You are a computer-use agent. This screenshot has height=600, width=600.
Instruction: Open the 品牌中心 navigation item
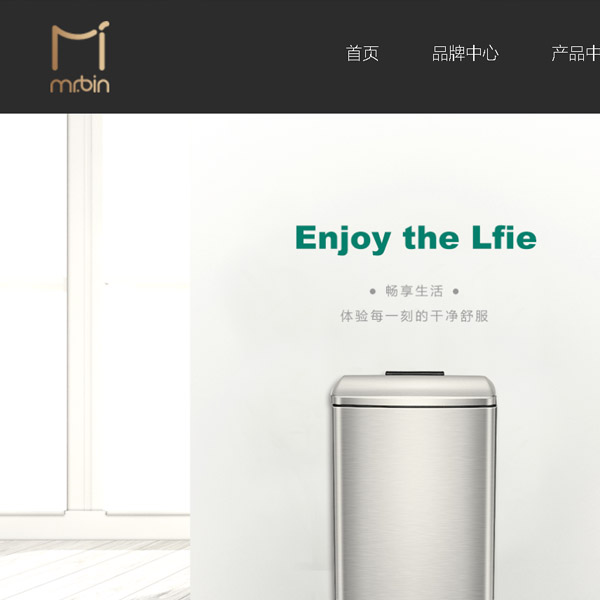pyautogui.click(x=465, y=53)
